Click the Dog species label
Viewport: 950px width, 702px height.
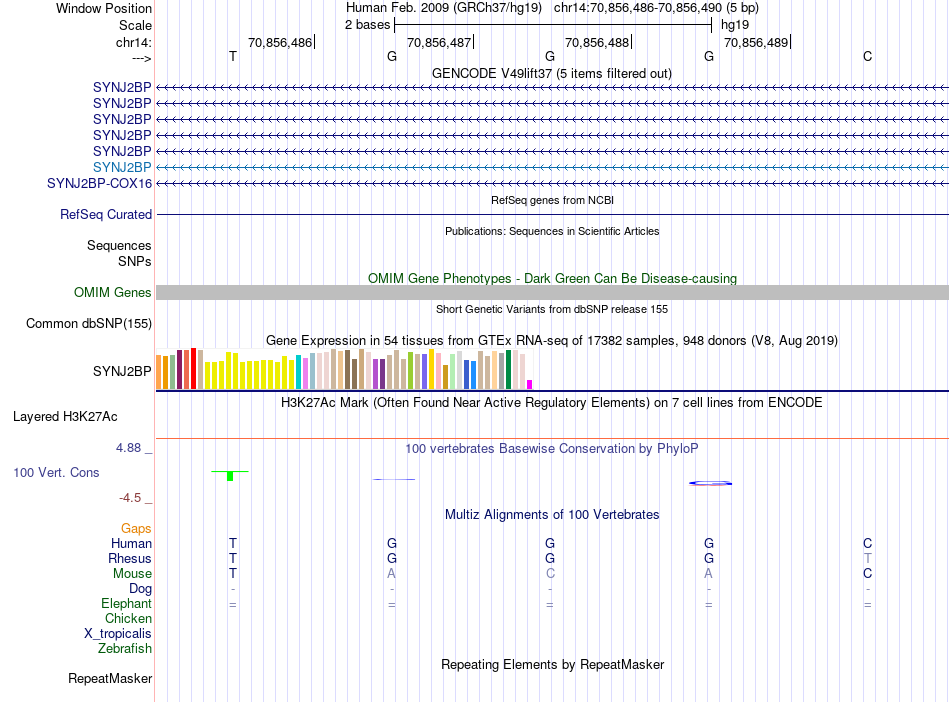tap(140, 589)
